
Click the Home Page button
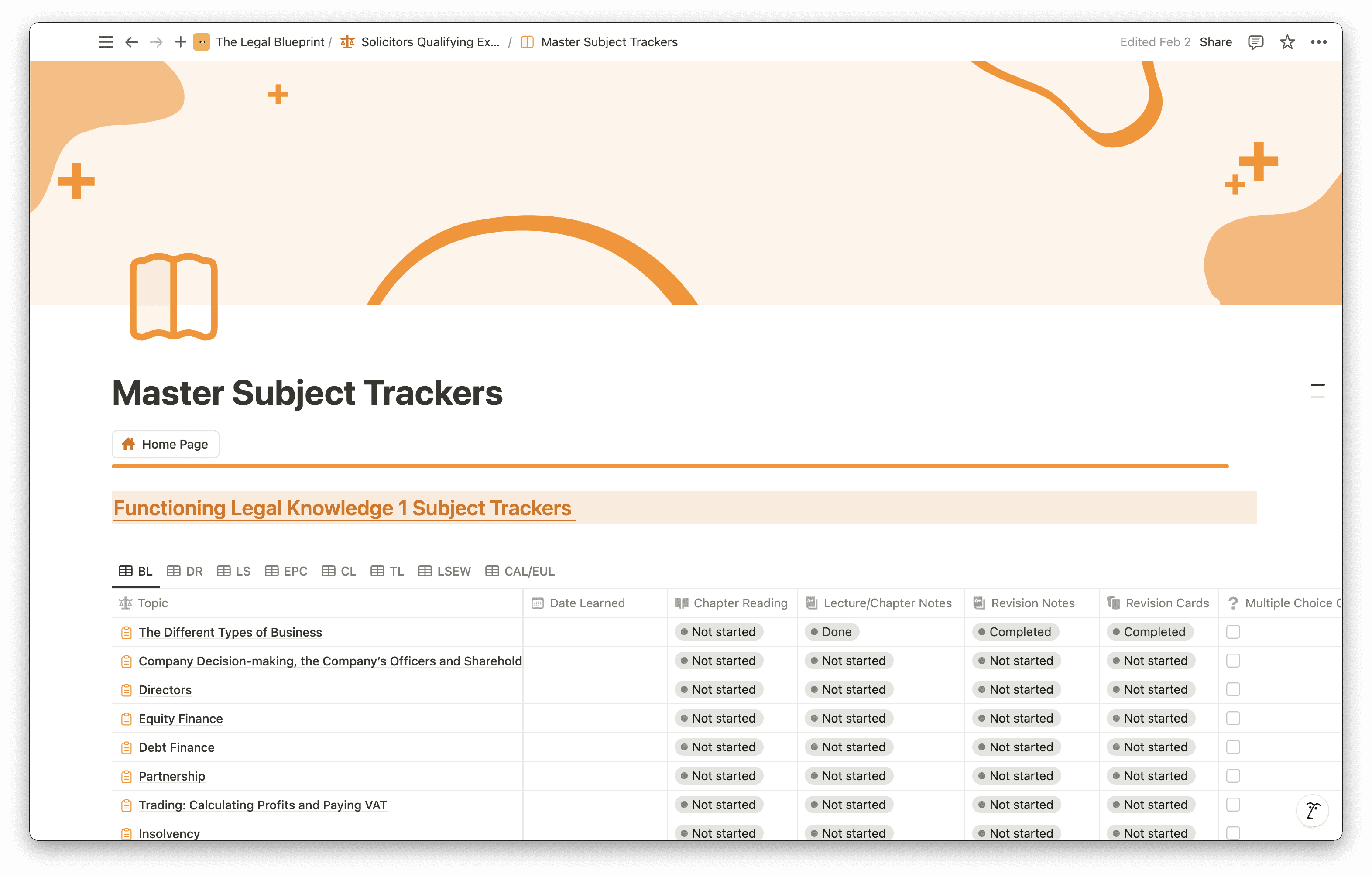coord(165,444)
